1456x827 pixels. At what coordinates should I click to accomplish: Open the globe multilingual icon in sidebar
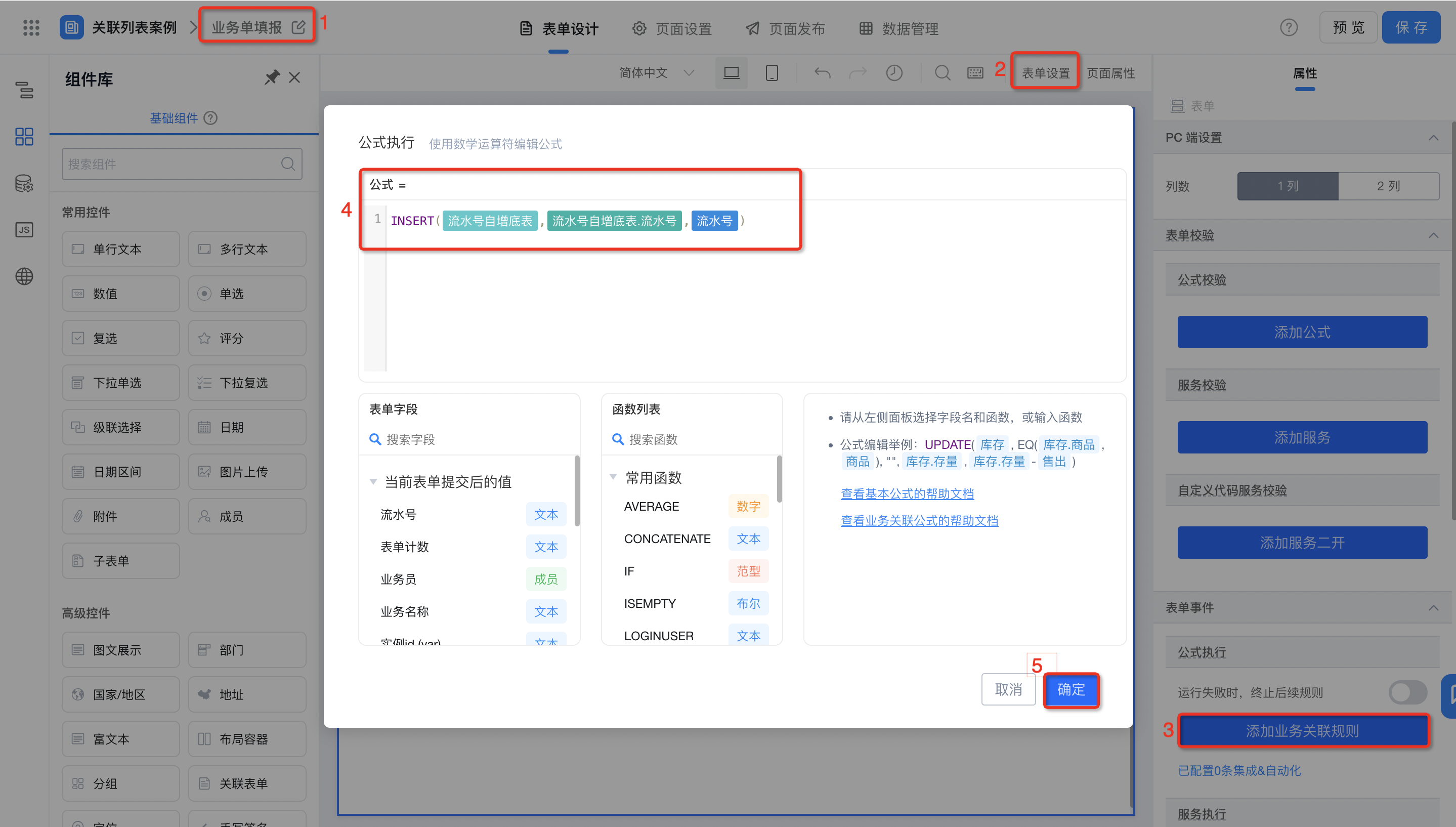pos(24,277)
